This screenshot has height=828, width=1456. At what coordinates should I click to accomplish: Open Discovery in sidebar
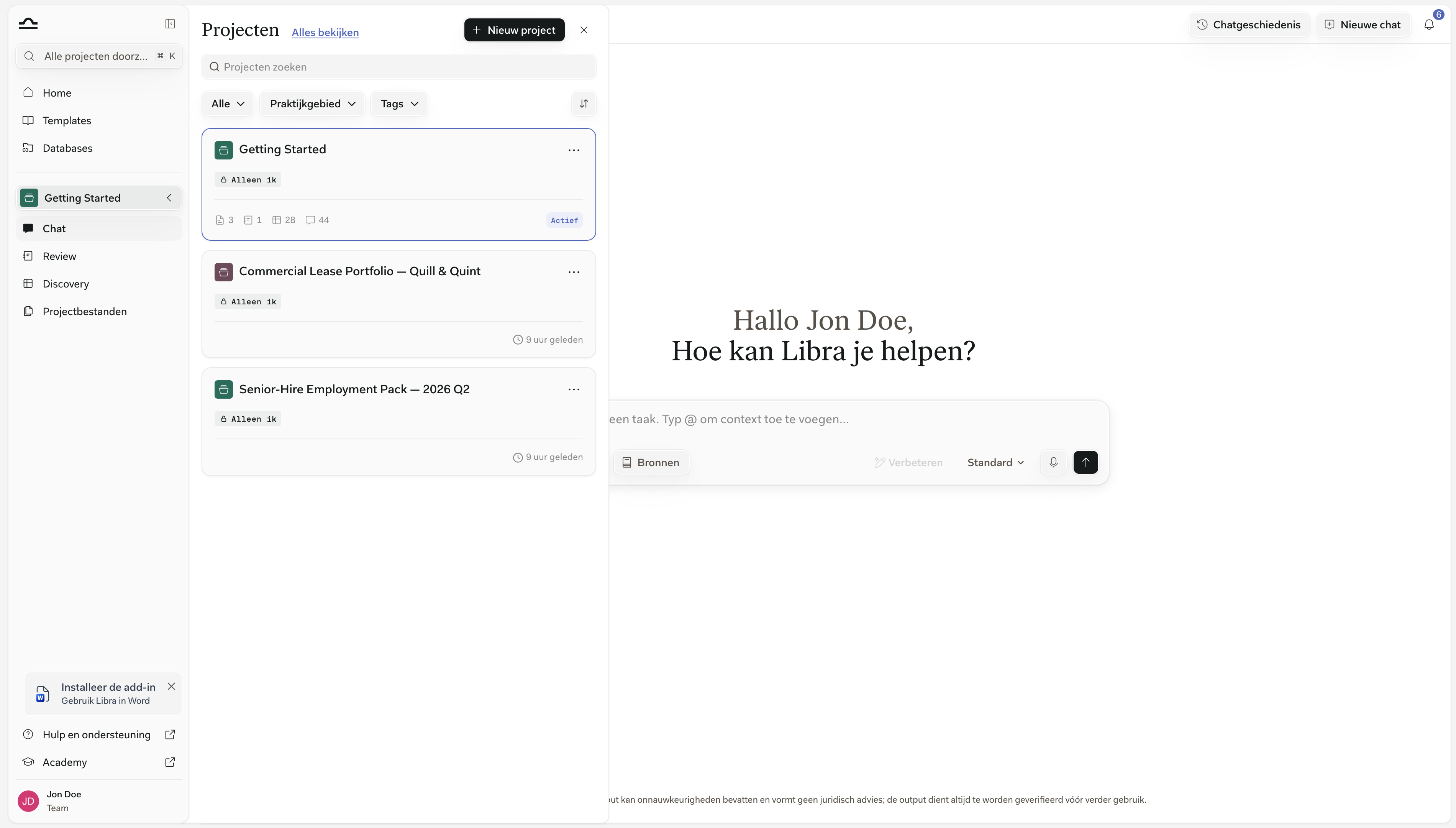click(x=99, y=284)
